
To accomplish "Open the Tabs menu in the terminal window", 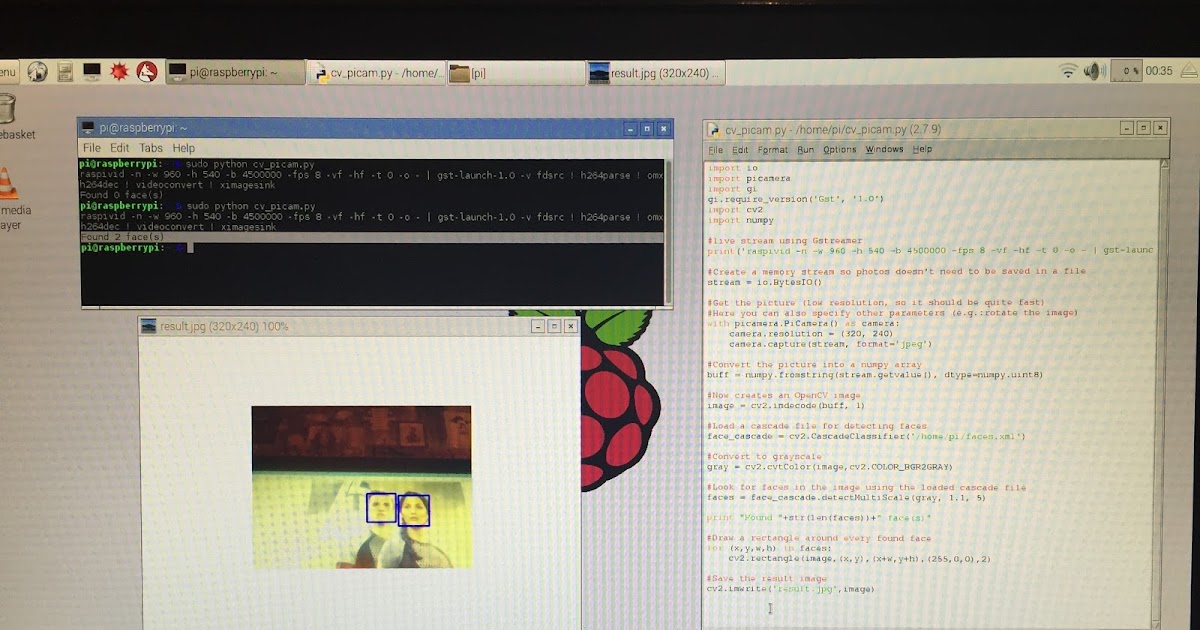I will coord(151,147).
